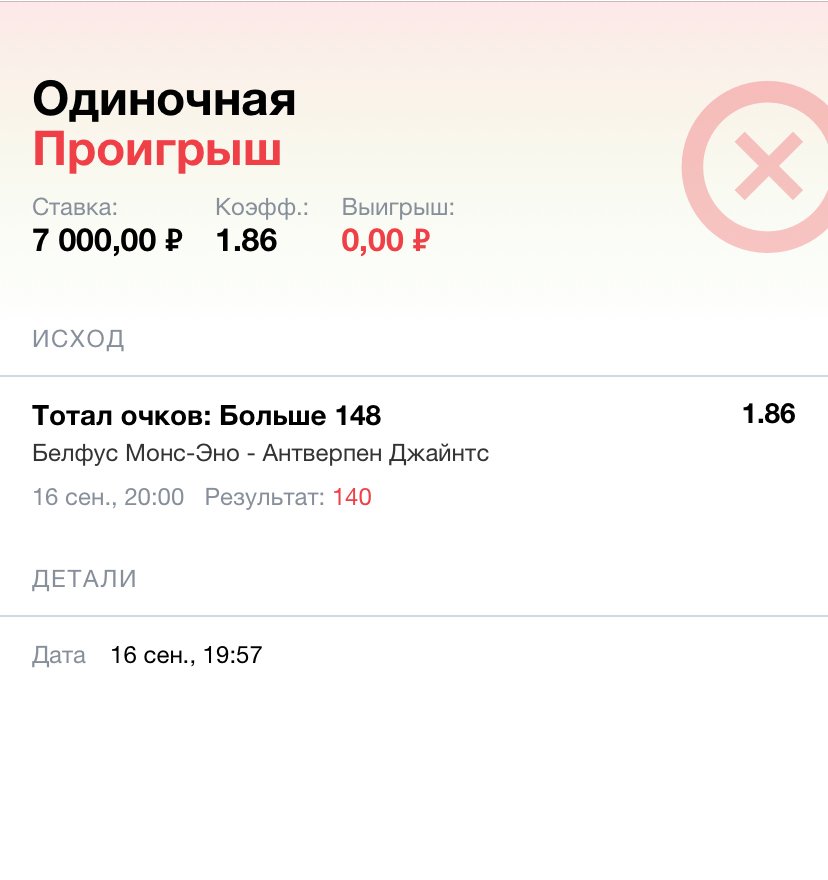The width and height of the screenshot is (828, 880).
Task: Click the "Коэфф.:" label
Action: click(x=262, y=208)
